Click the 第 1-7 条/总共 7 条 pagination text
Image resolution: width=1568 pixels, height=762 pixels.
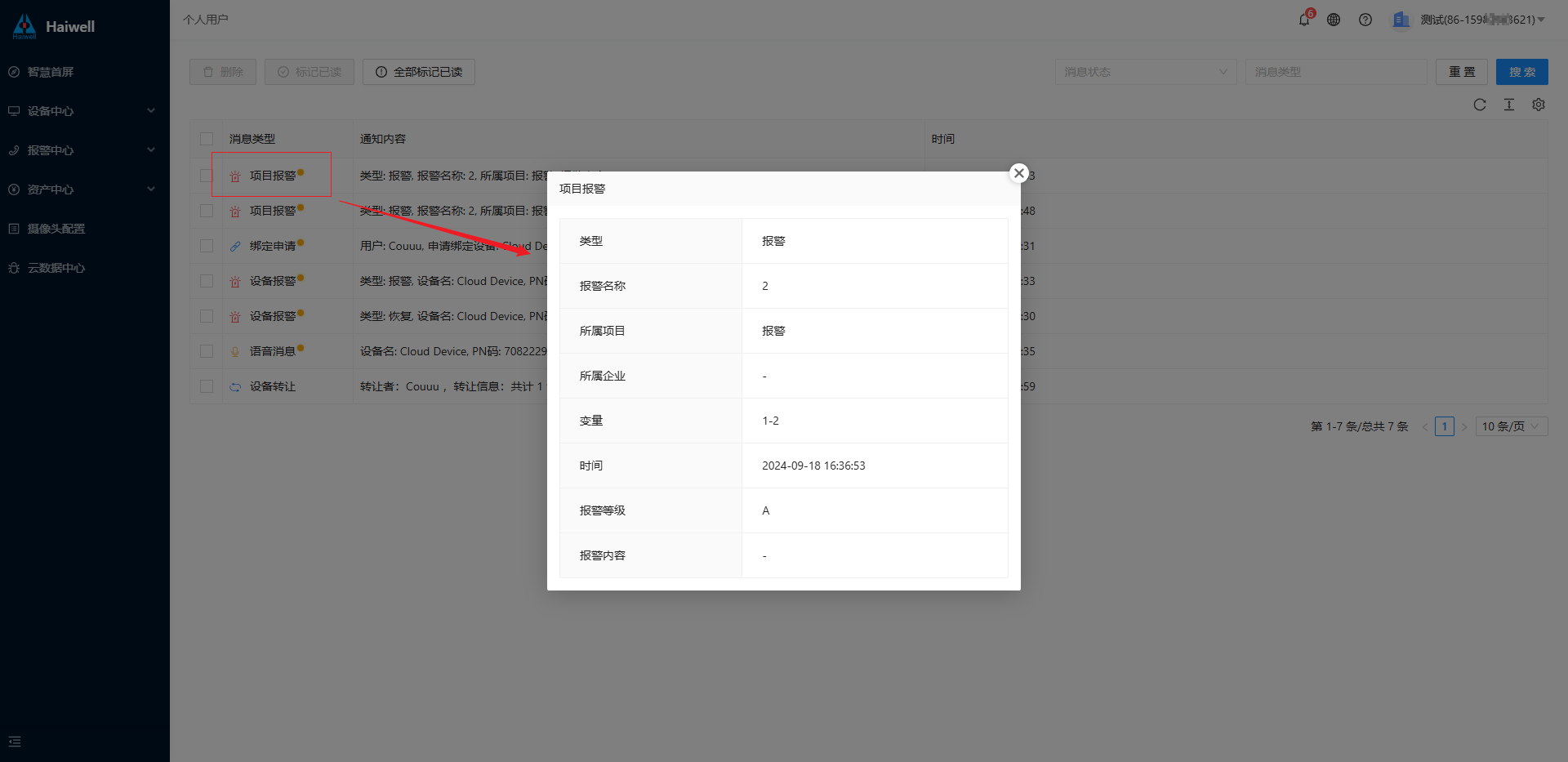(1360, 426)
